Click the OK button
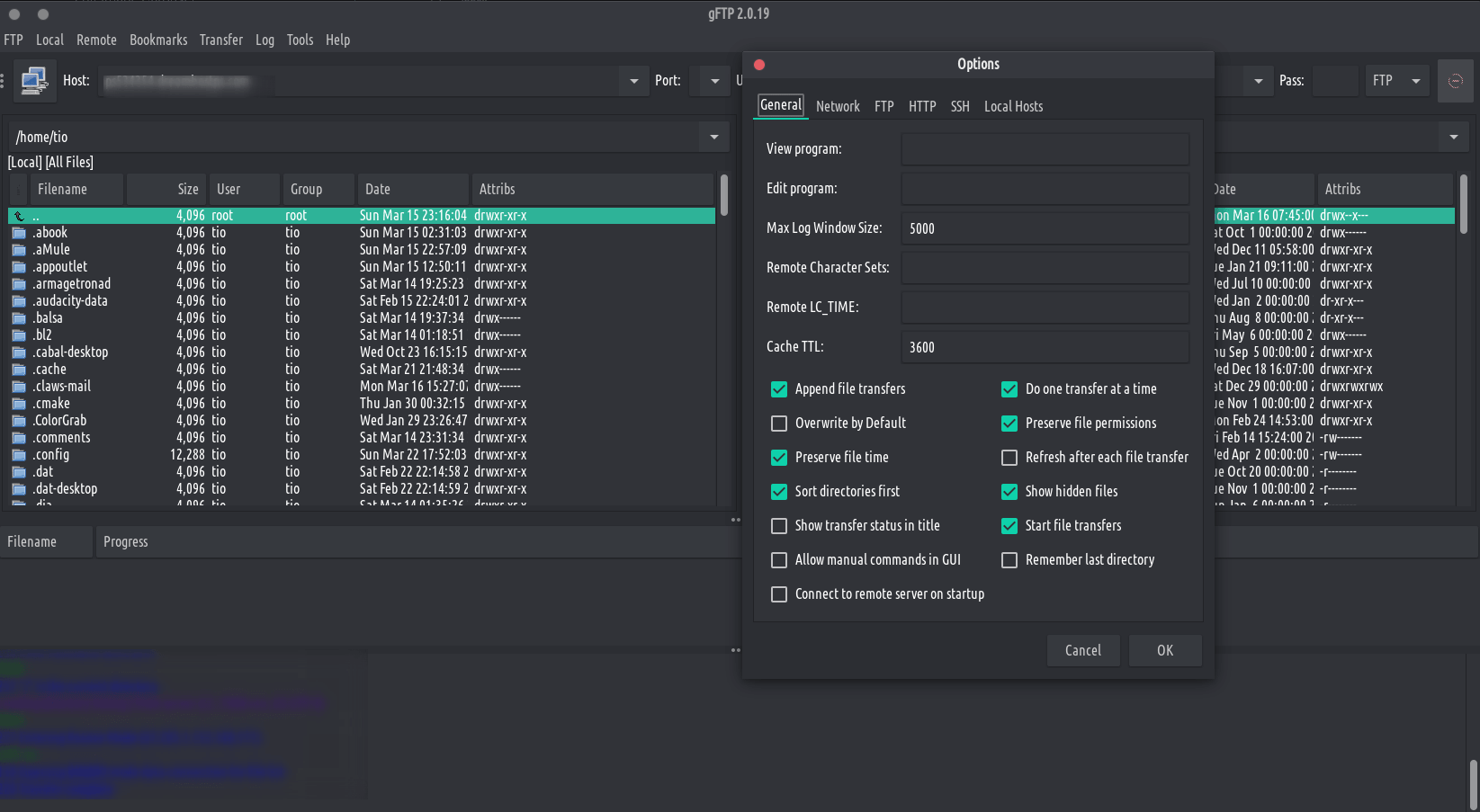 coord(1165,650)
